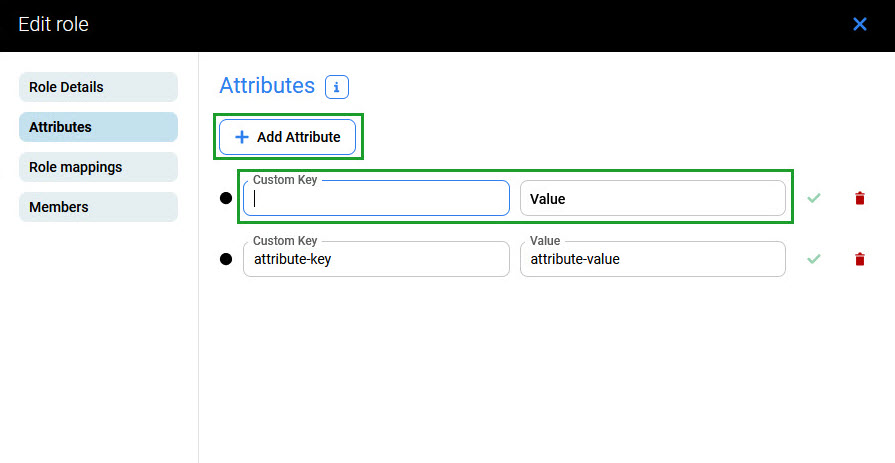Select the Attributes sidebar tab
Viewport: 895px width, 463px height.
(x=98, y=127)
